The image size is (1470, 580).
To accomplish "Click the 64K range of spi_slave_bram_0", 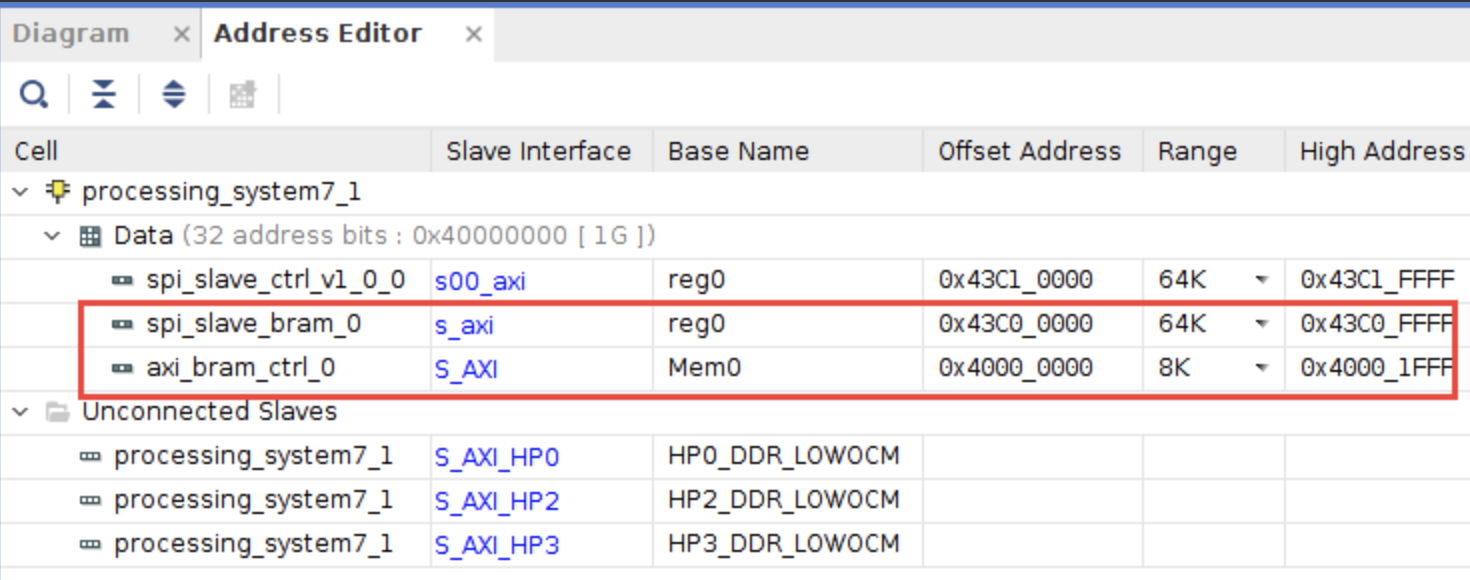I will [x=1182, y=324].
